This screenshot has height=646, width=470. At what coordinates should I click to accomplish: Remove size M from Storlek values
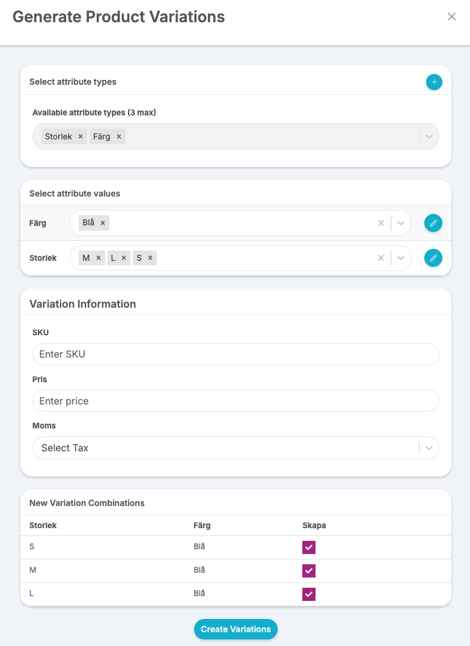coord(98,258)
